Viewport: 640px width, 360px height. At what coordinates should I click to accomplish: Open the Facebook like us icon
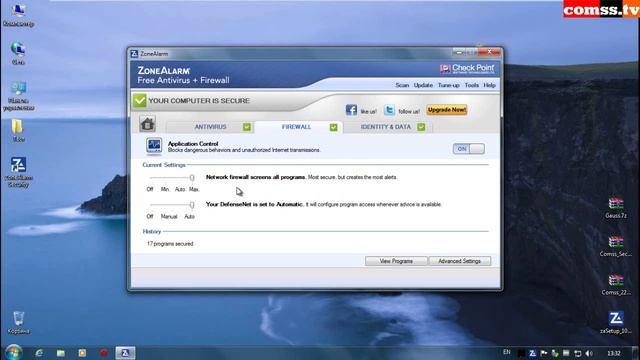[x=351, y=110]
